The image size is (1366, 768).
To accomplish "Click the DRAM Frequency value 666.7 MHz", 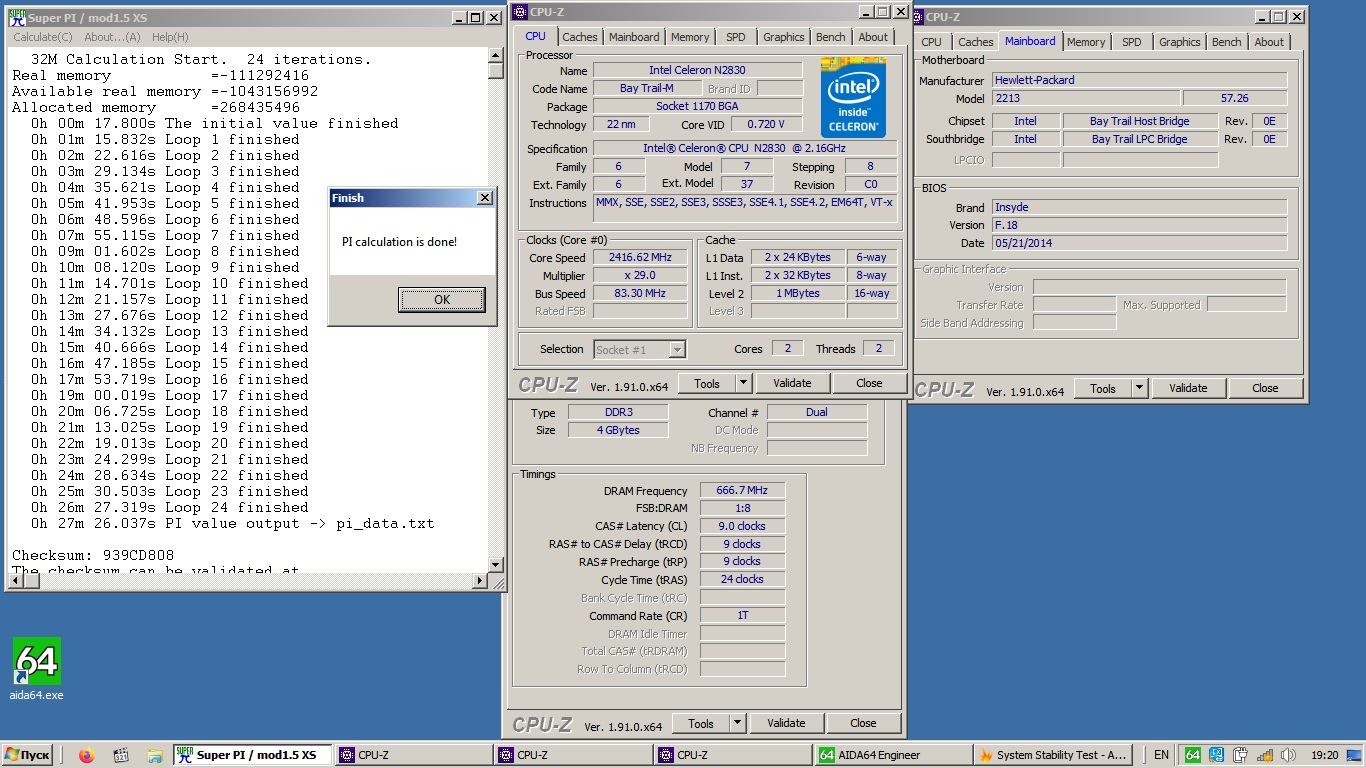I will click(x=742, y=491).
